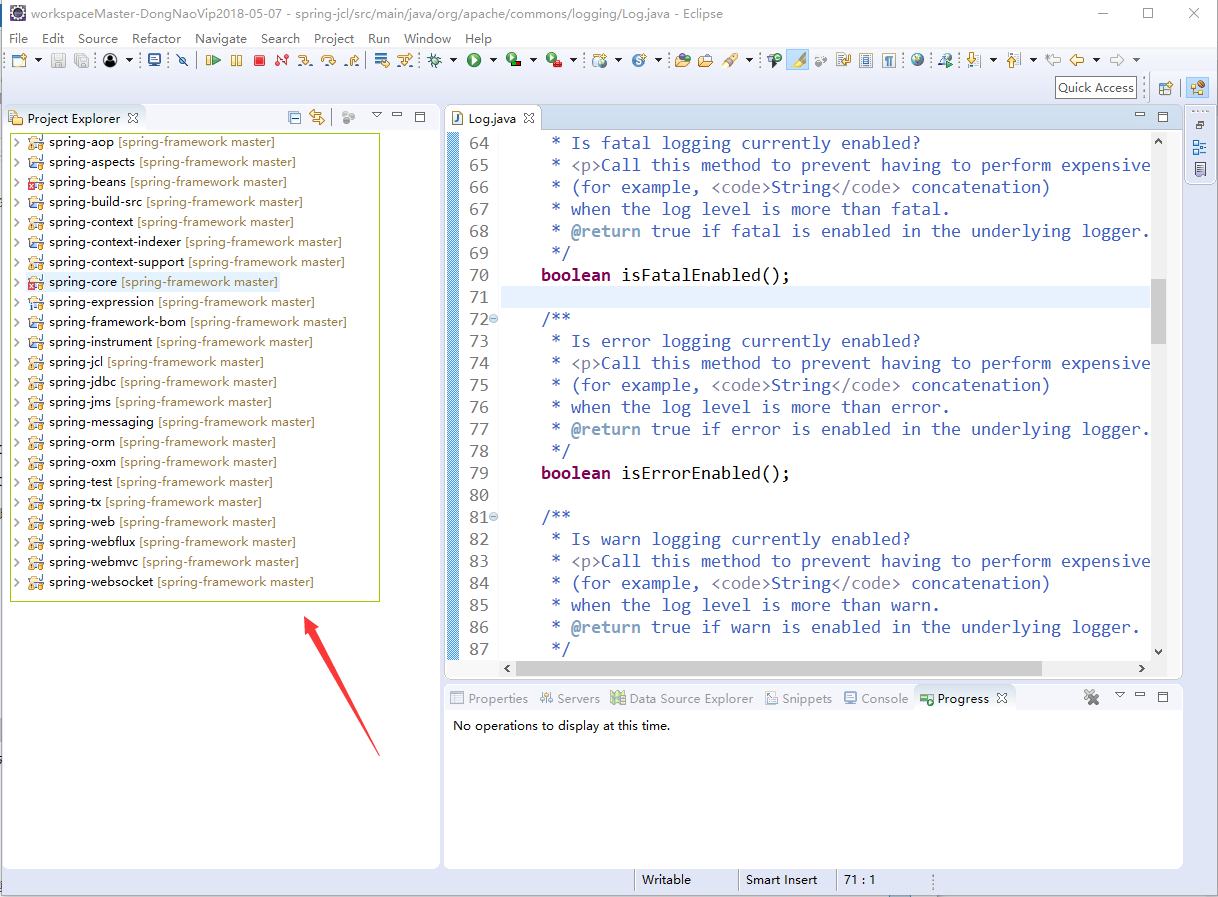
Task: Click the Step Return icon
Action: point(351,60)
